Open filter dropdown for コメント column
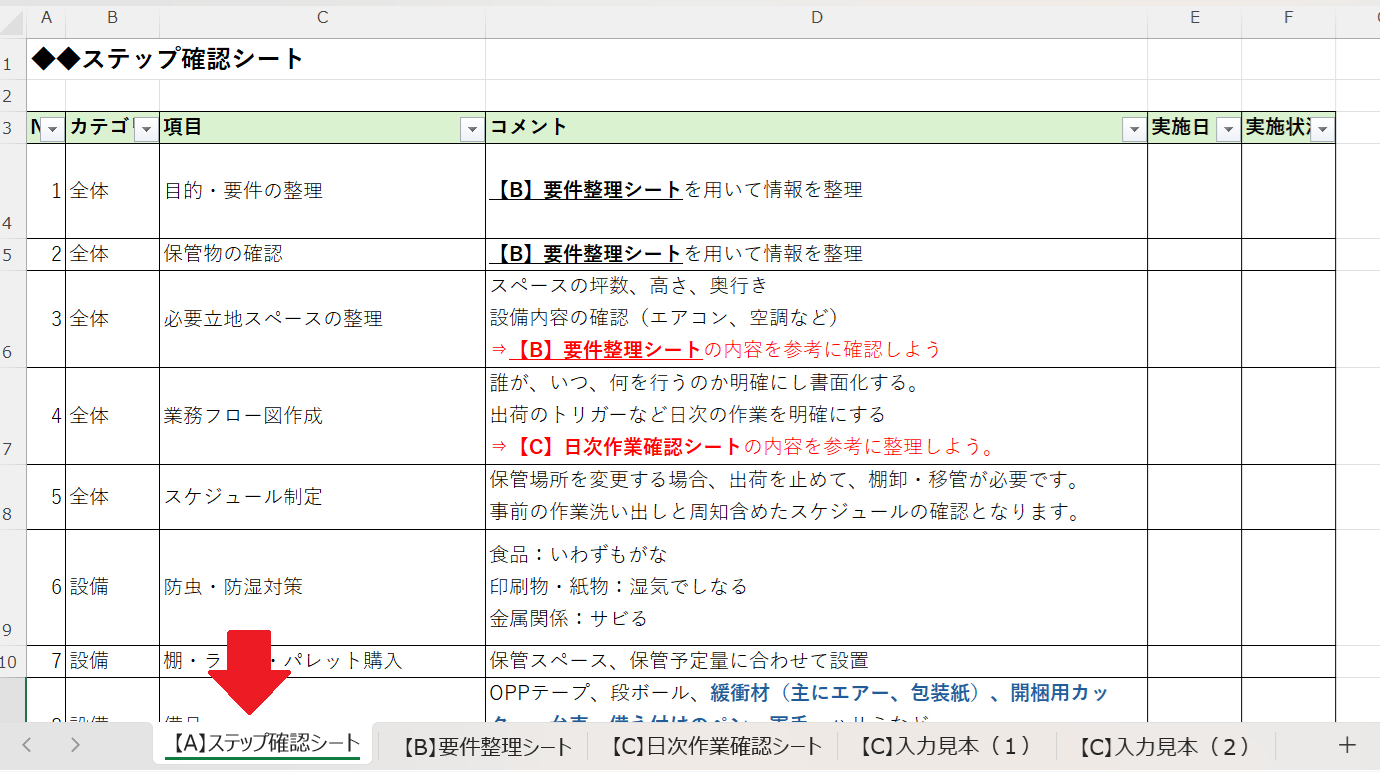 pos(1133,129)
